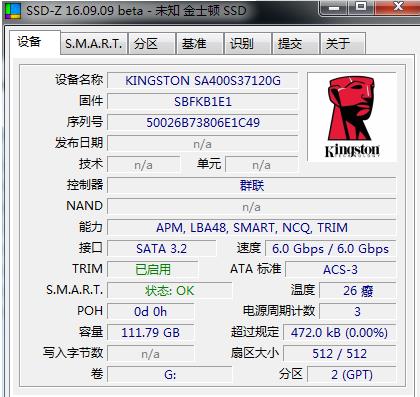The image size is (420, 397).
Task: Minimize the SSD-Z window
Action: pyautogui.click(x=334, y=7)
